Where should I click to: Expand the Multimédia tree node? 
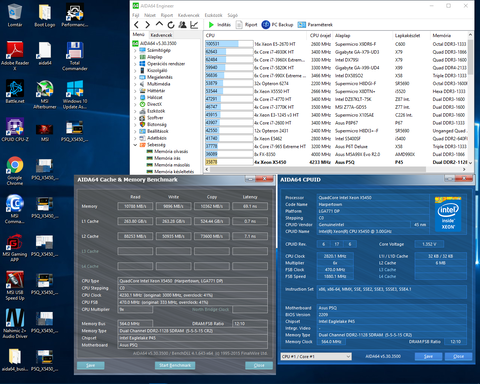[x=135, y=84]
